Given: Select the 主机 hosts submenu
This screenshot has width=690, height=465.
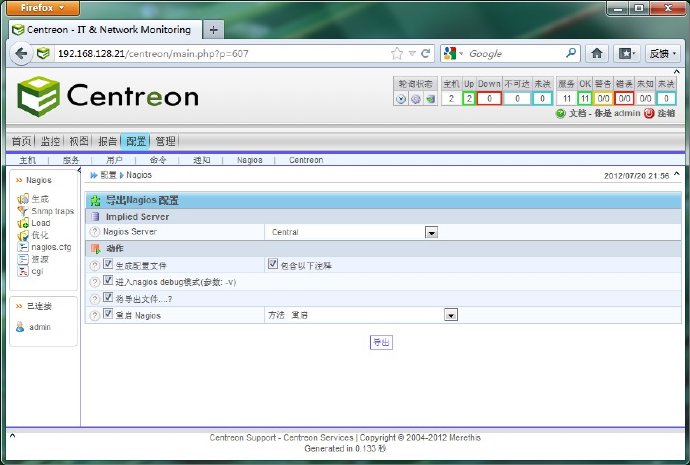Looking at the screenshot, I should click(x=27, y=160).
